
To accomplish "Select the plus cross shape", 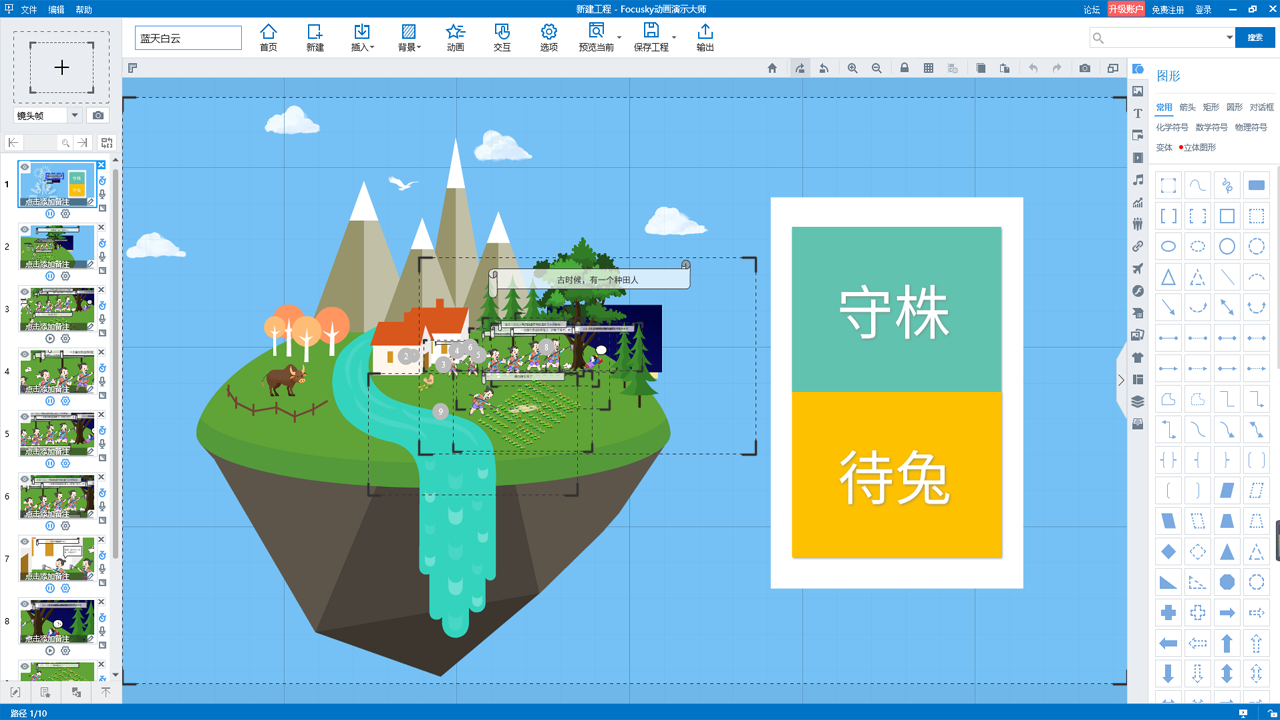I will pyautogui.click(x=1168, y=613).
